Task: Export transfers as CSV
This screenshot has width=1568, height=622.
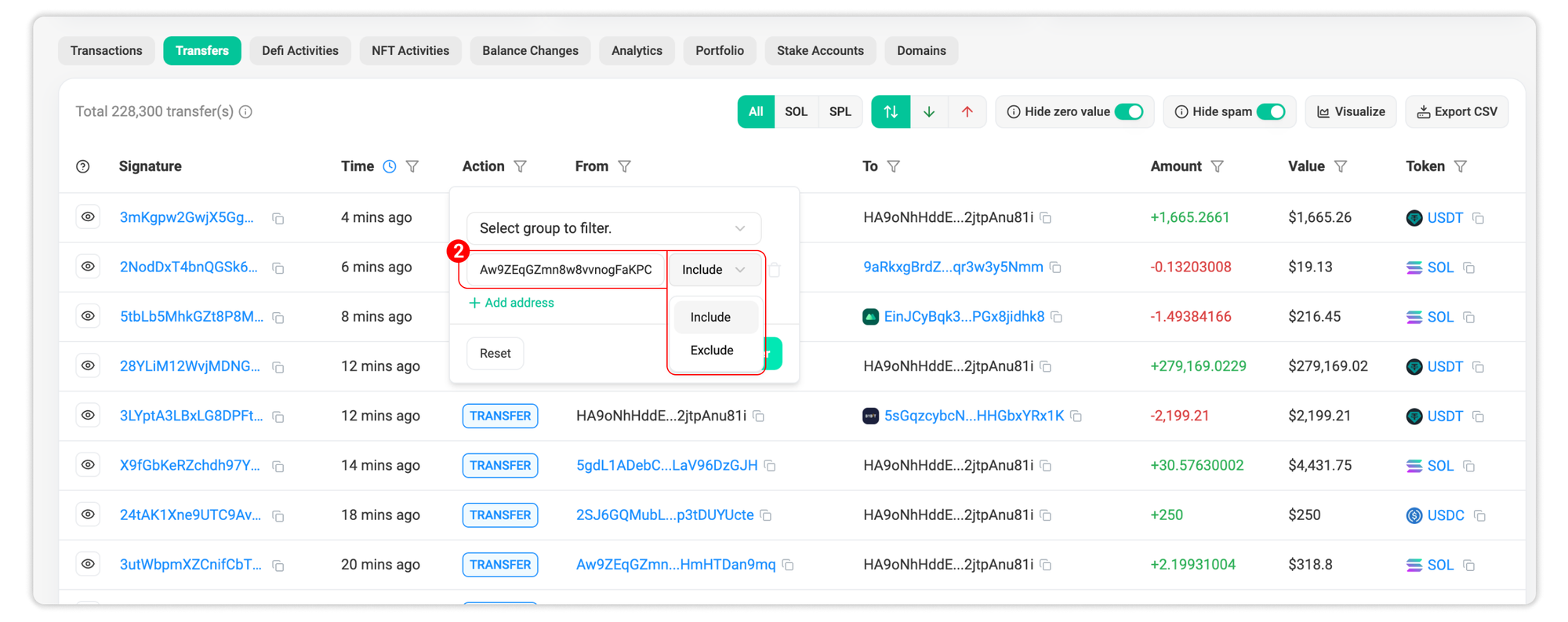Action: point(1457,111)
